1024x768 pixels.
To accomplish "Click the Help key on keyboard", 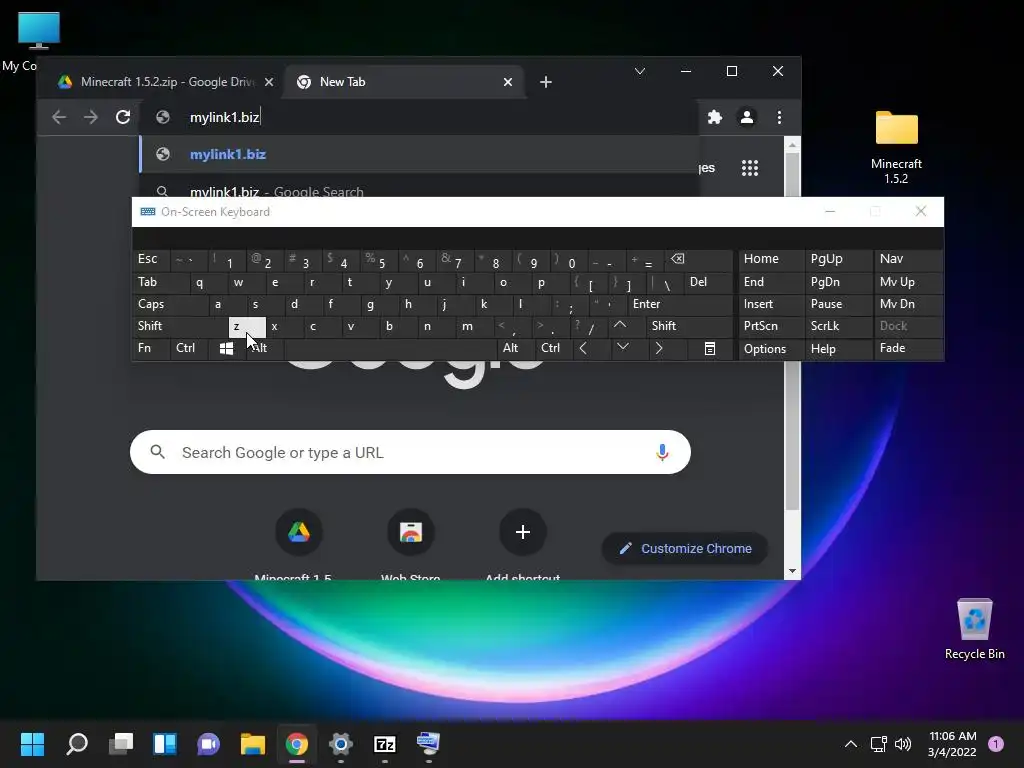I will click(838, 349).
